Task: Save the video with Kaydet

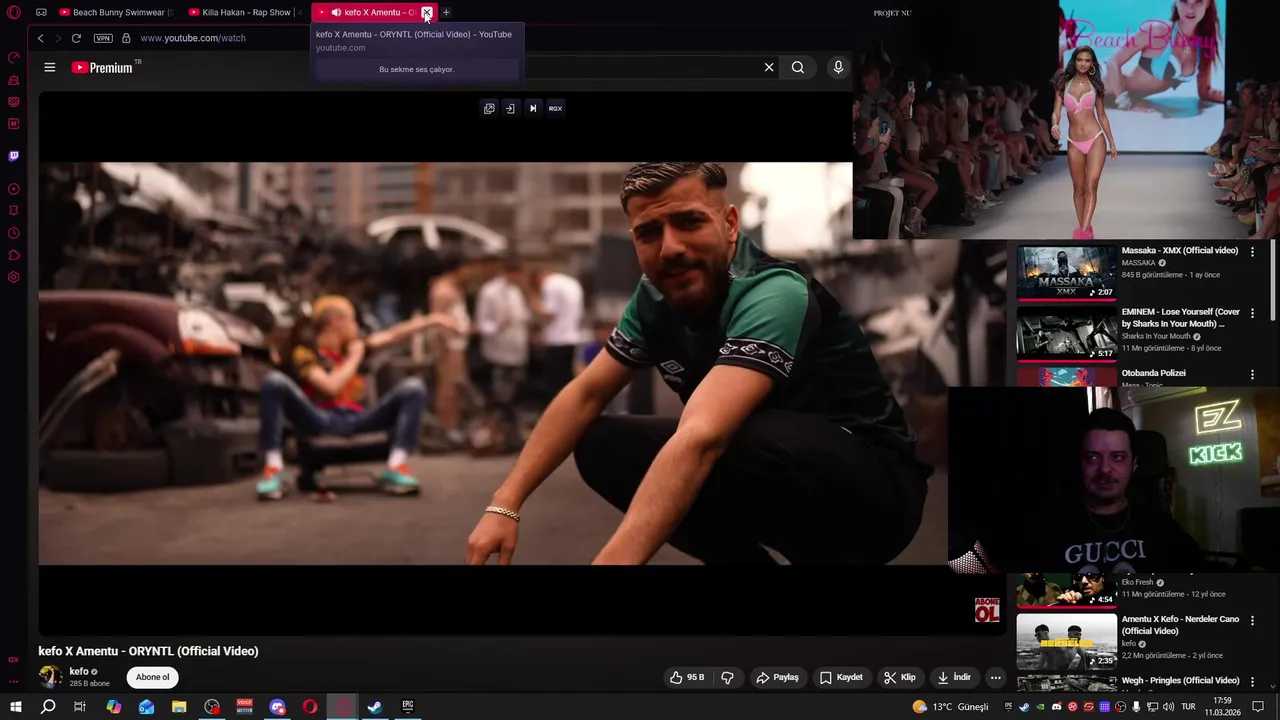Action: click(x=841, y=677)
